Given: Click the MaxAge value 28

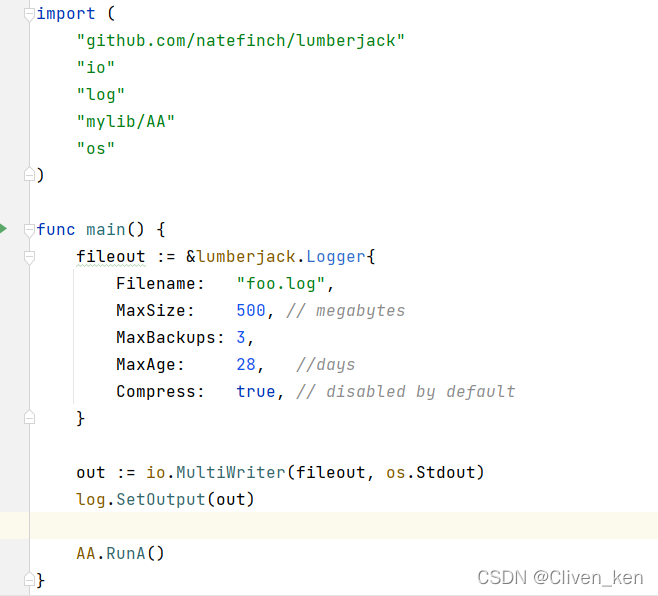Looking at the screenshot, I should pyautogui.click(x=246, y=364).
